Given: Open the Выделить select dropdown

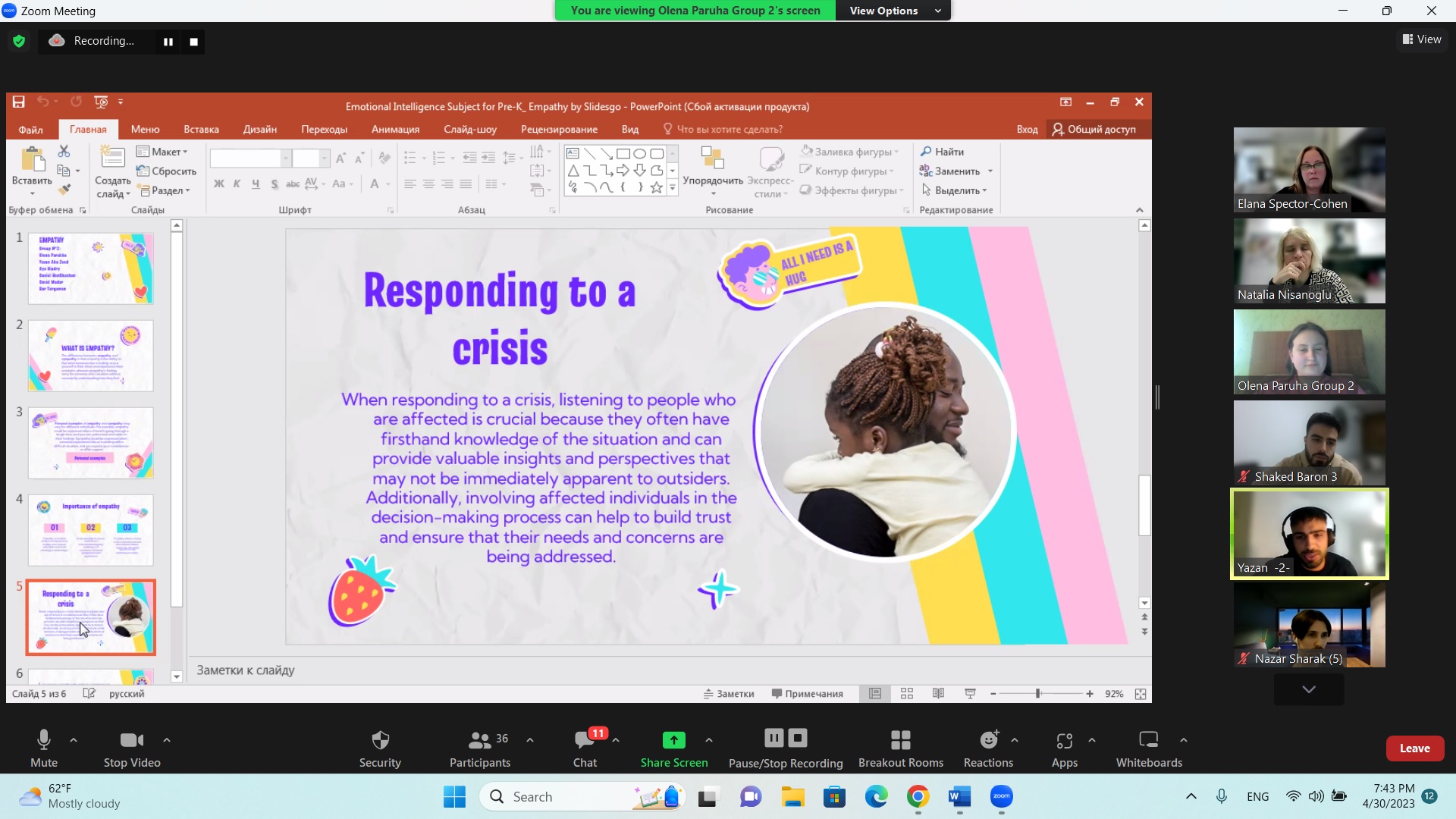Looking at the screenshot, I should click(954, 190).
